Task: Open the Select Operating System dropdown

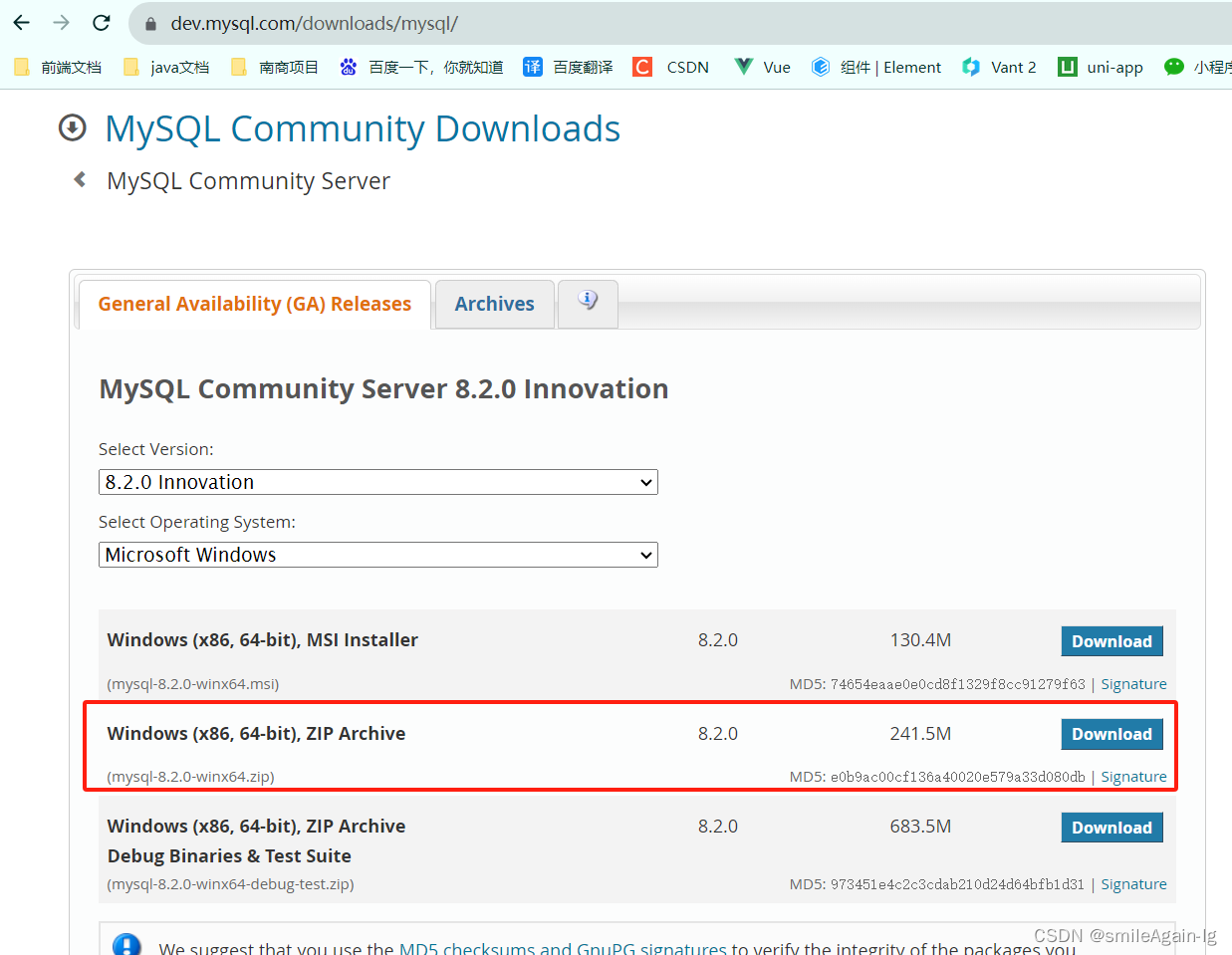Action: [x=378, y=555]
